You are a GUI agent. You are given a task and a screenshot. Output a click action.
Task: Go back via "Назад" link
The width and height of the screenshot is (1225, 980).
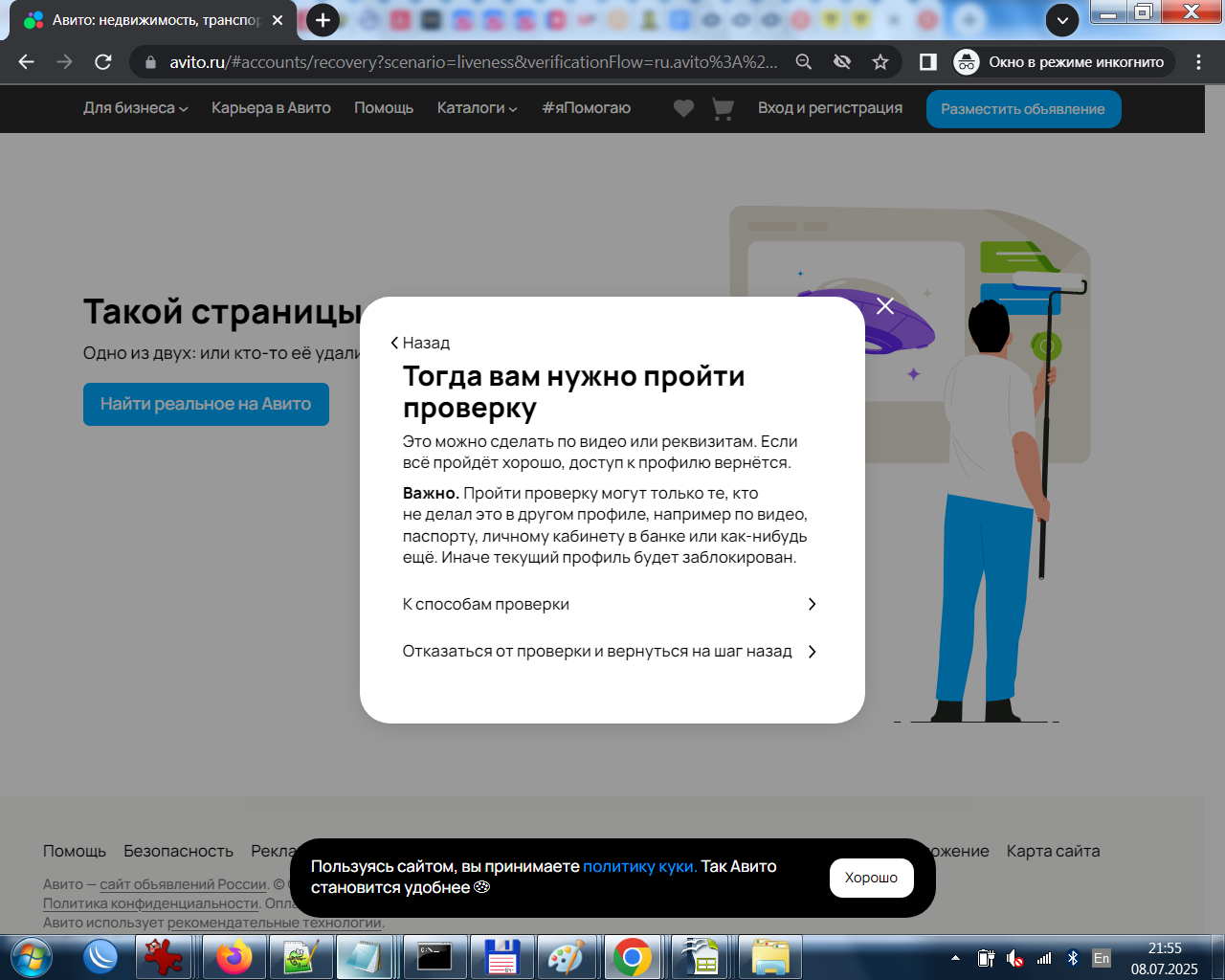420,343
